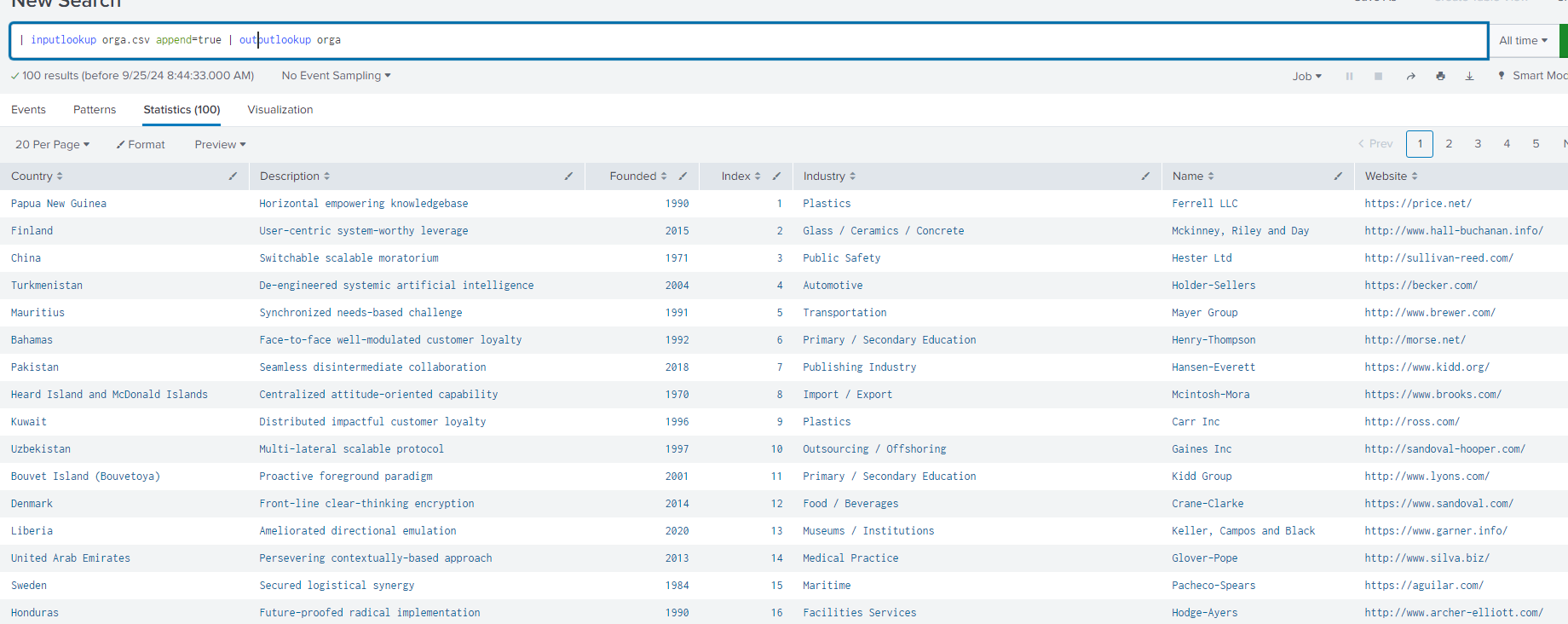Pause the search job
This screenshot has width=1568, height=624.
coord(1349,76)
